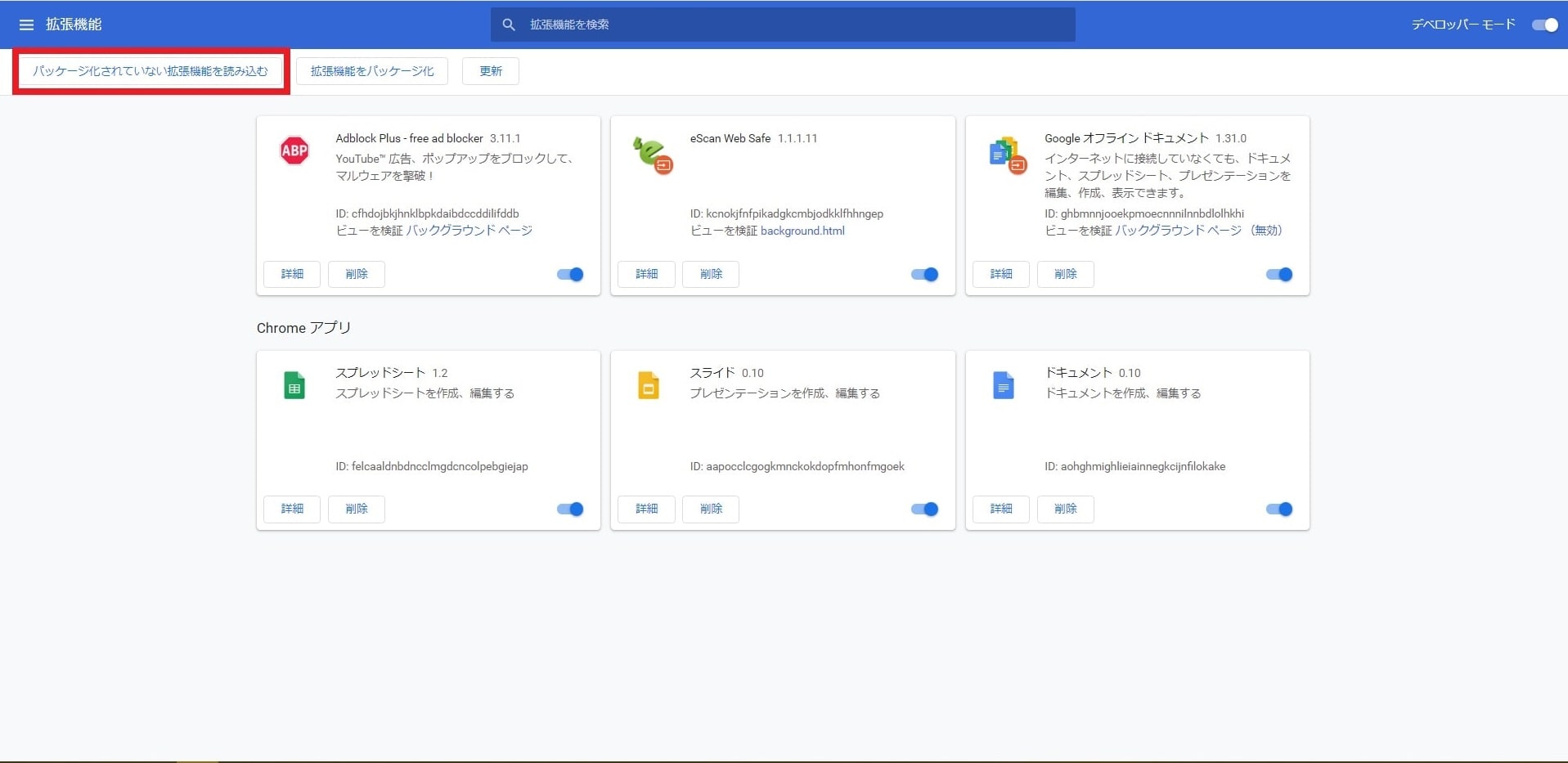Click the Adblock Plus ABP icon

point(294,150)
